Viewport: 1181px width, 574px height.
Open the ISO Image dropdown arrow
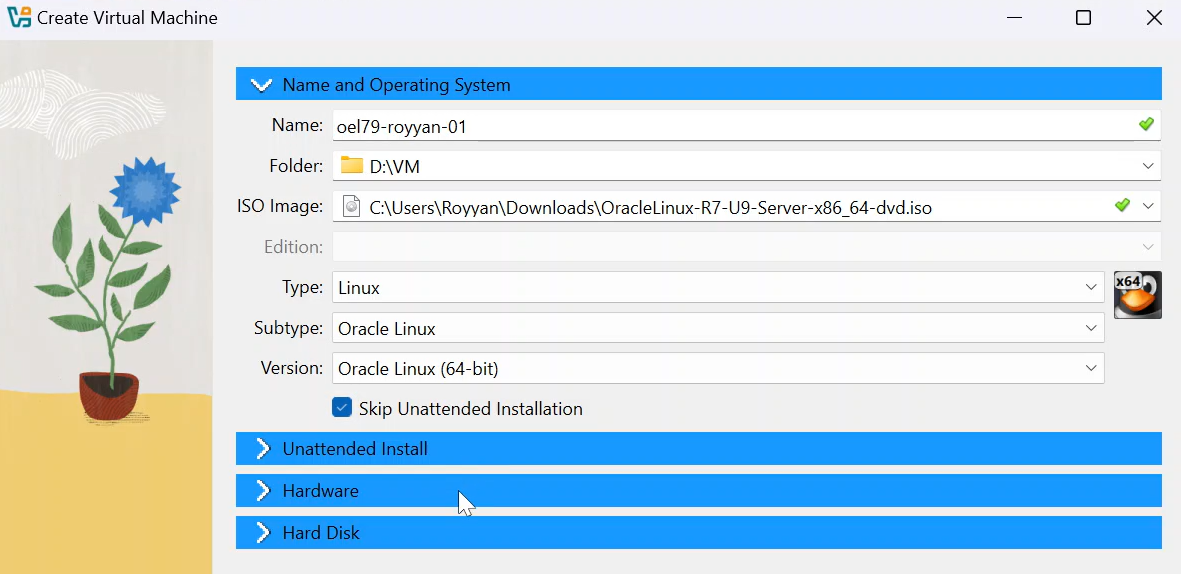click(1148, 207)
